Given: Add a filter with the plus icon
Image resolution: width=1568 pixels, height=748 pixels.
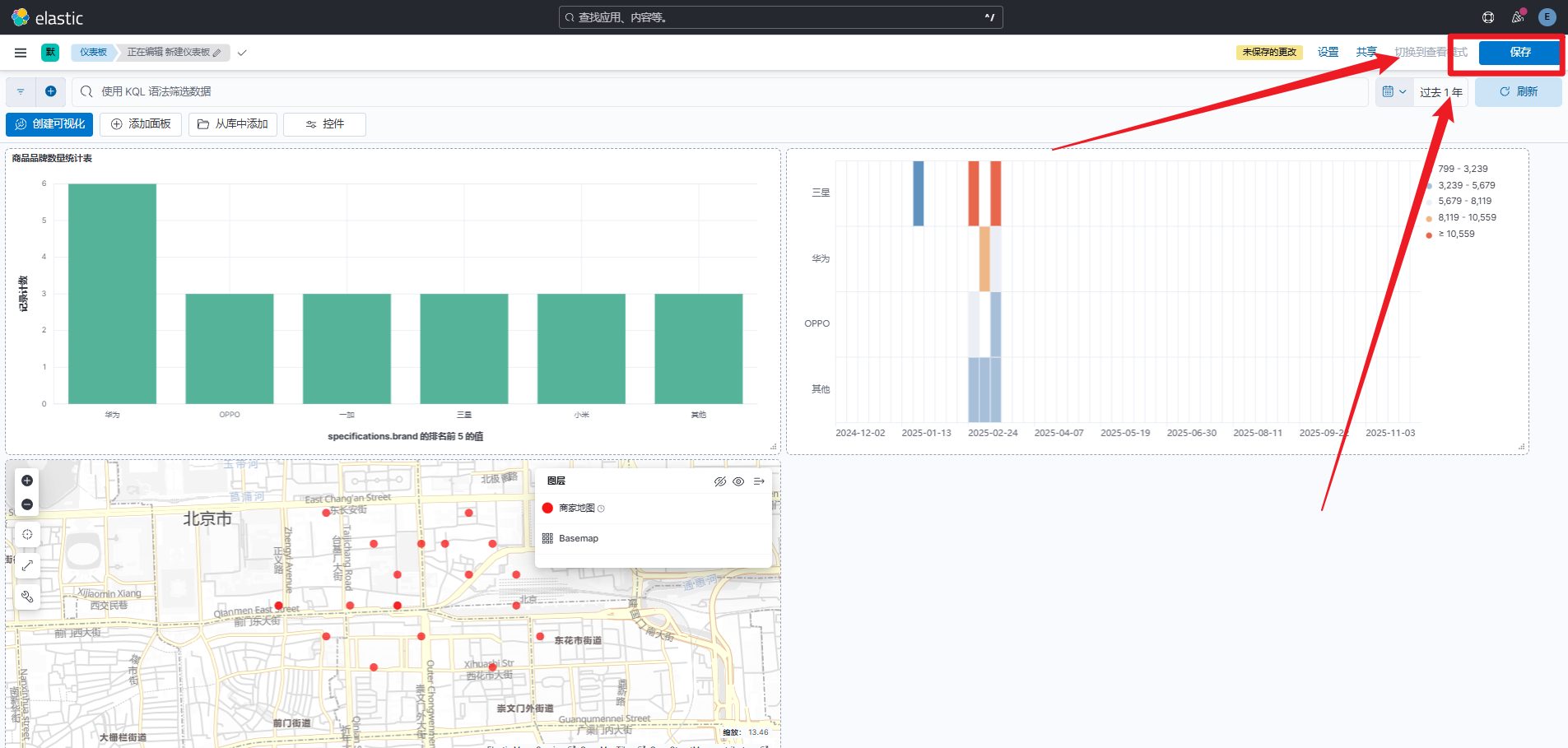Looking at the screenshot, I should [x=50, y=91].
